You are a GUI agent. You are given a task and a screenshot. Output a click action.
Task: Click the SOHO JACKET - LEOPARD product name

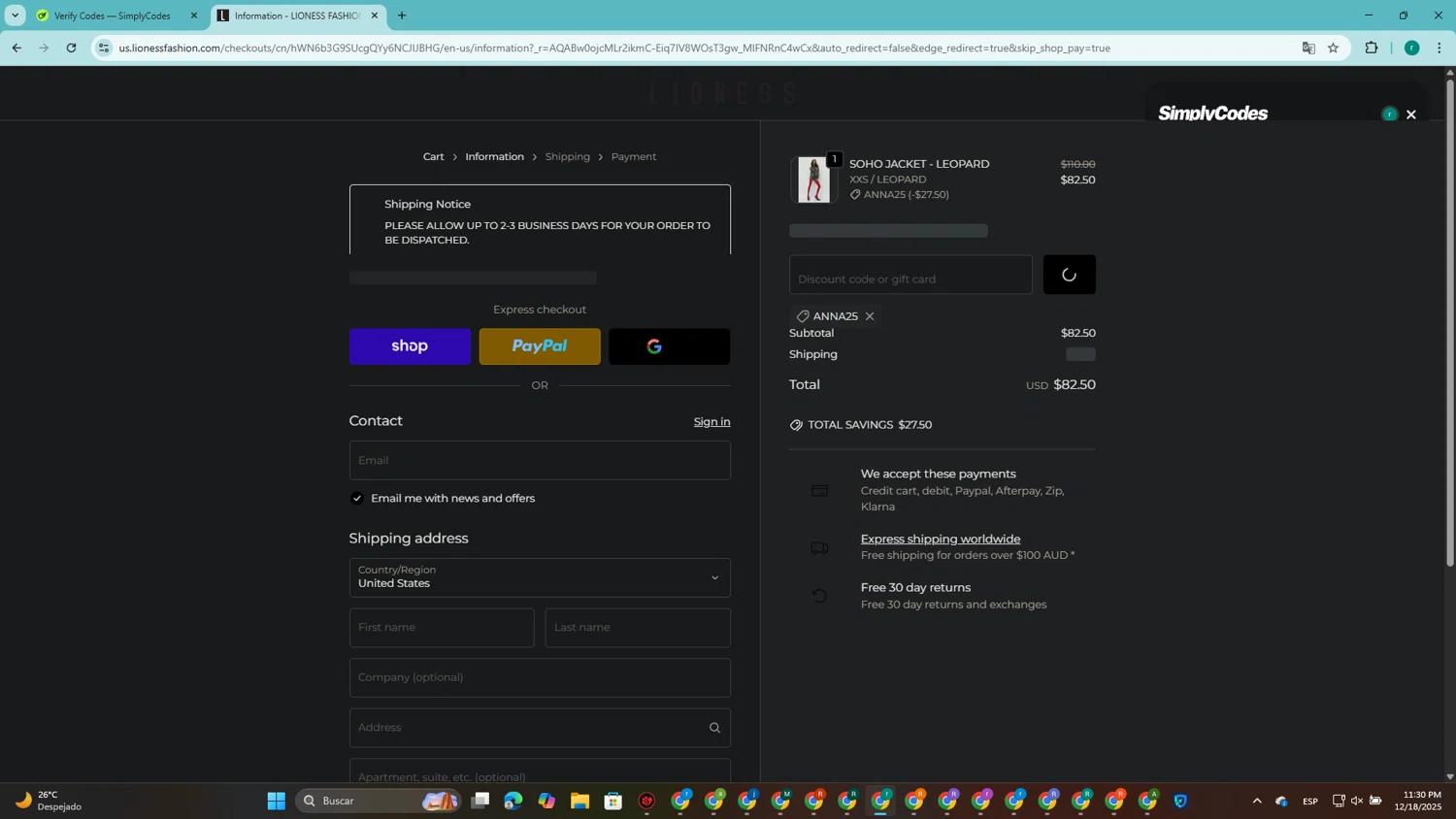coord(919,164)
